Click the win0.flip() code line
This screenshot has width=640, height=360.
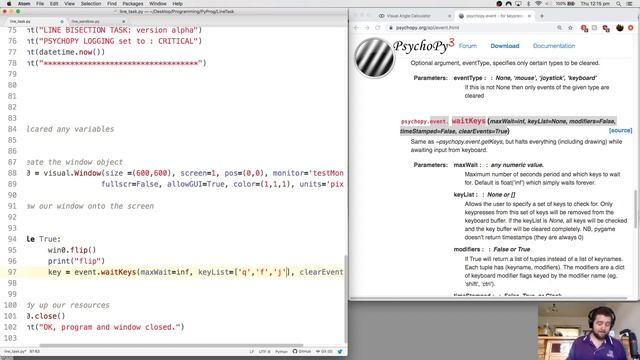pyautogui.click(x=72, y=250)
